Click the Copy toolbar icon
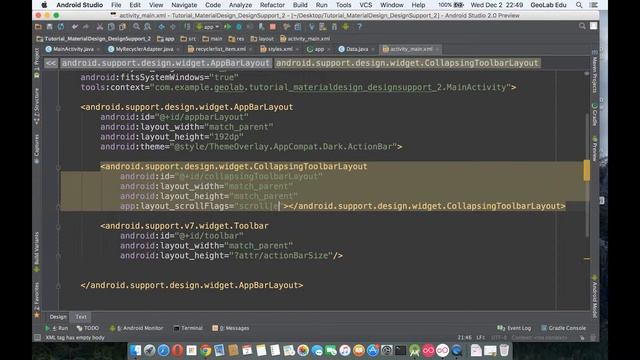Viewport: 640px width, 360px height. [111, 27]
